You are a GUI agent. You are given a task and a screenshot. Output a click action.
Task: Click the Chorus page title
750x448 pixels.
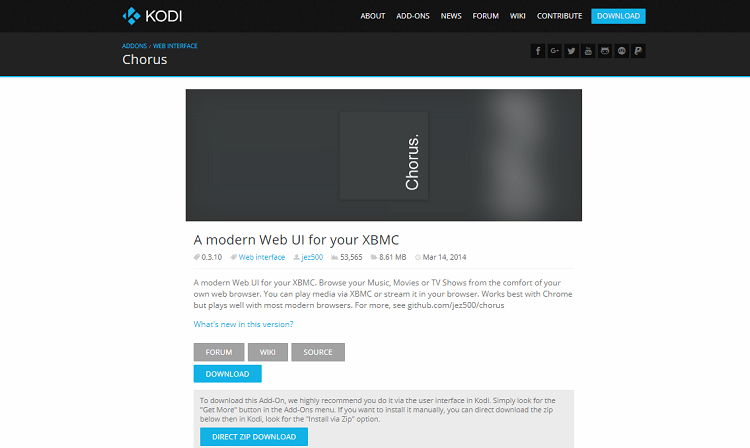144,59
